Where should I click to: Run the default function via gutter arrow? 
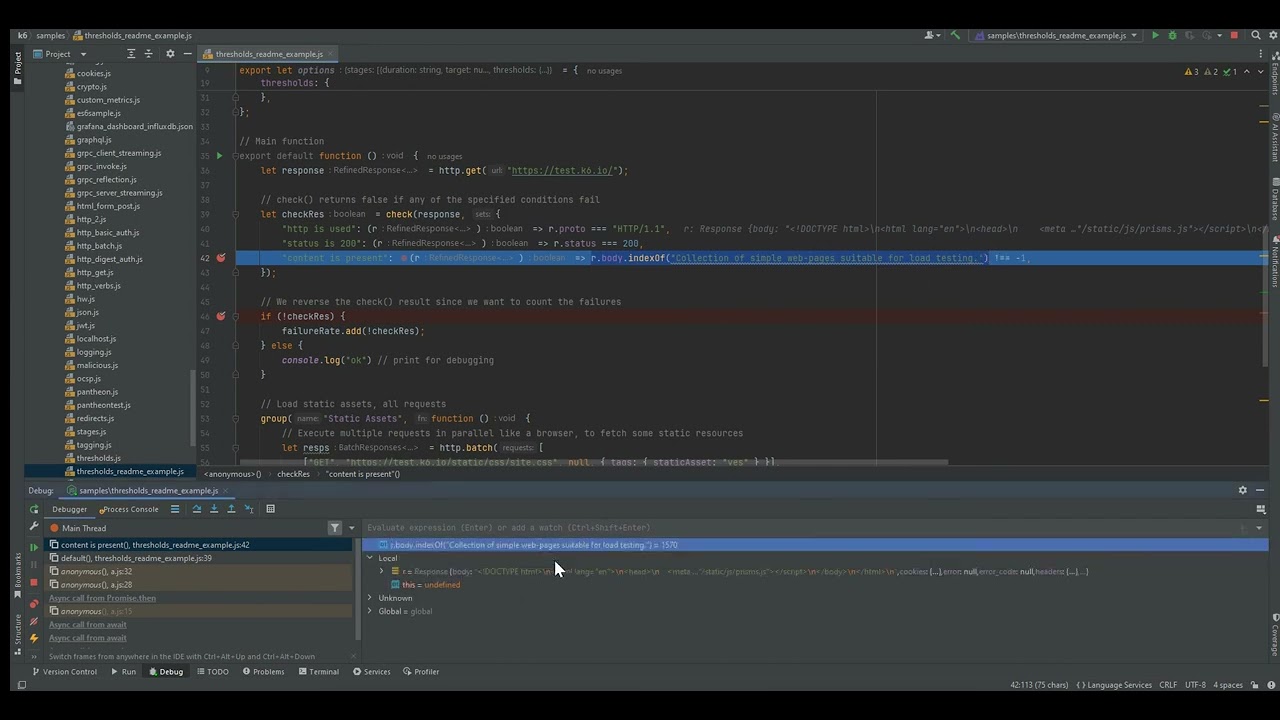pos(220,156)
